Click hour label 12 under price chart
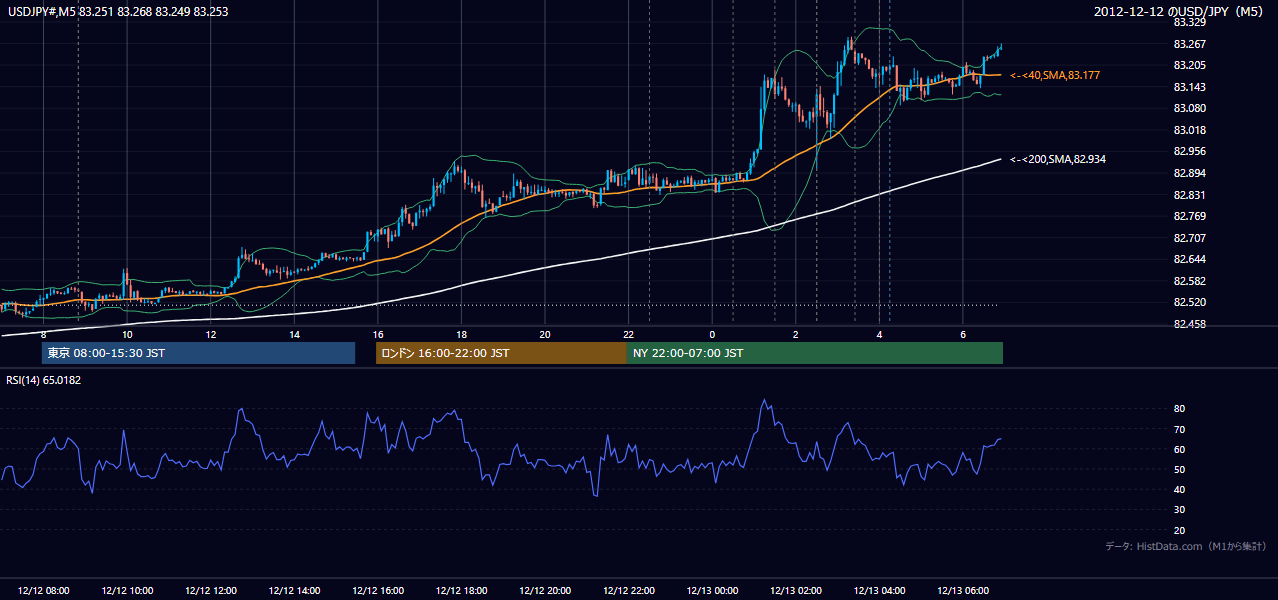 211,334
